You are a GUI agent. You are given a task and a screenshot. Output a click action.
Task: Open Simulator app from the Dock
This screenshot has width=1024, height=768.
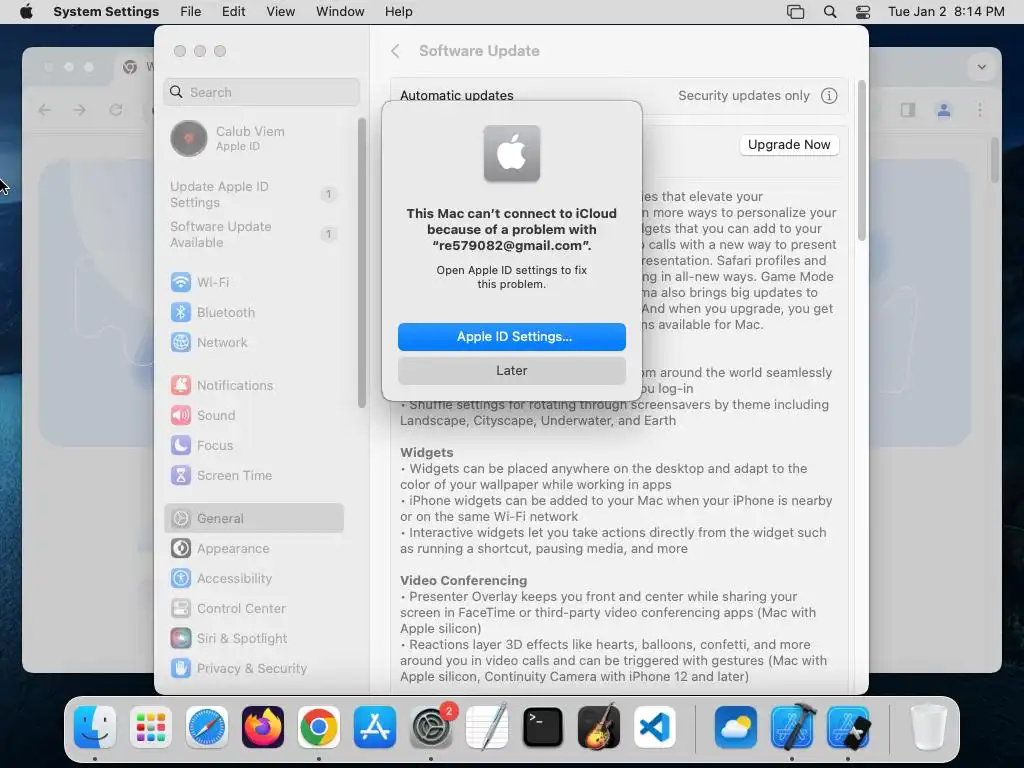tap(848, 727)
